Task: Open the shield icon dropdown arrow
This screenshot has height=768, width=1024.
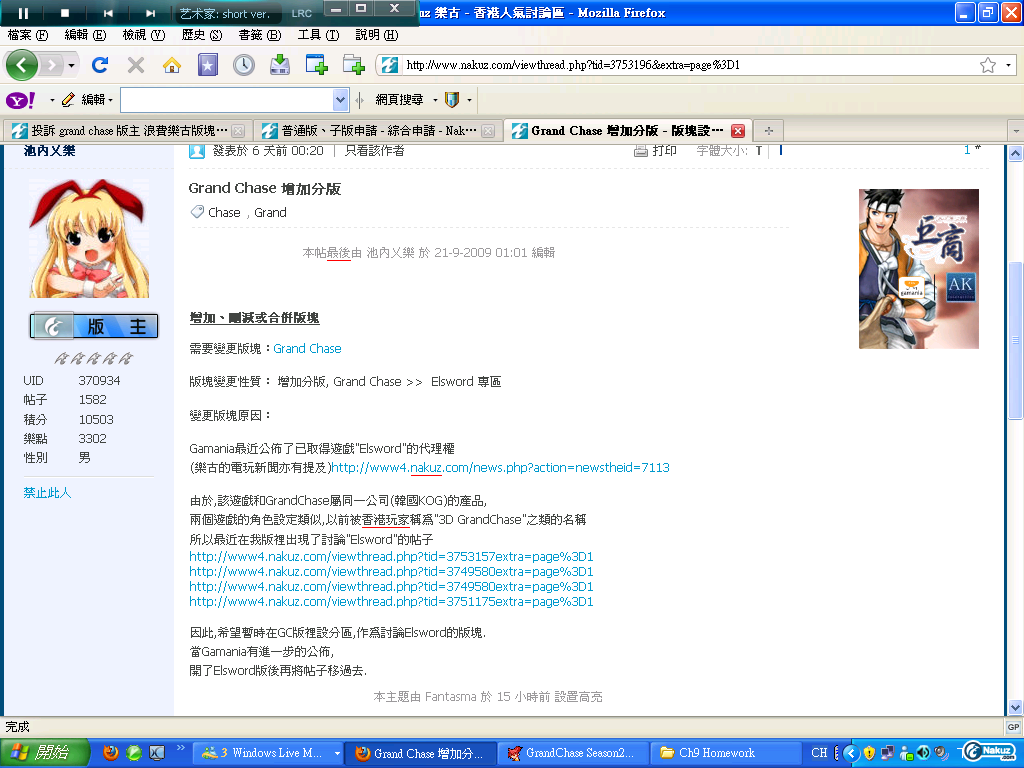Action: 469,100
